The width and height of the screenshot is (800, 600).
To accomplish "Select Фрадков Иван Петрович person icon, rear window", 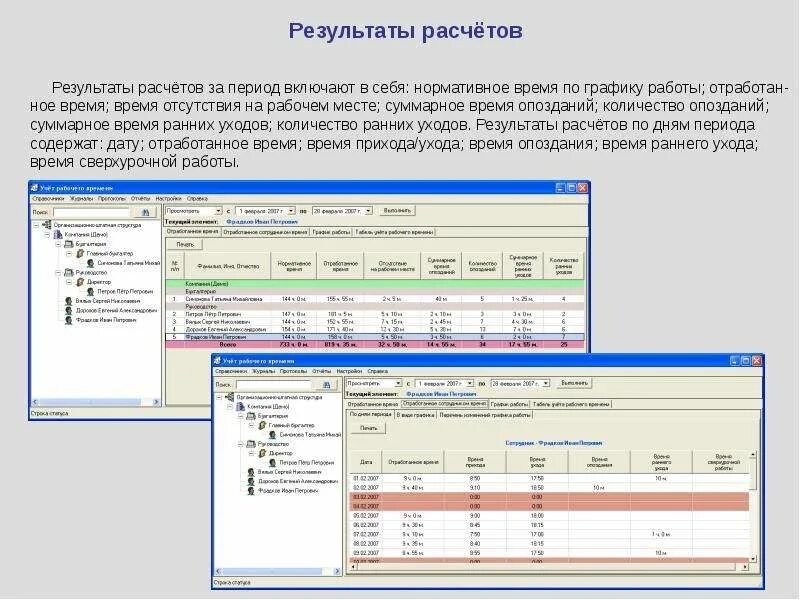I will 69,320.
